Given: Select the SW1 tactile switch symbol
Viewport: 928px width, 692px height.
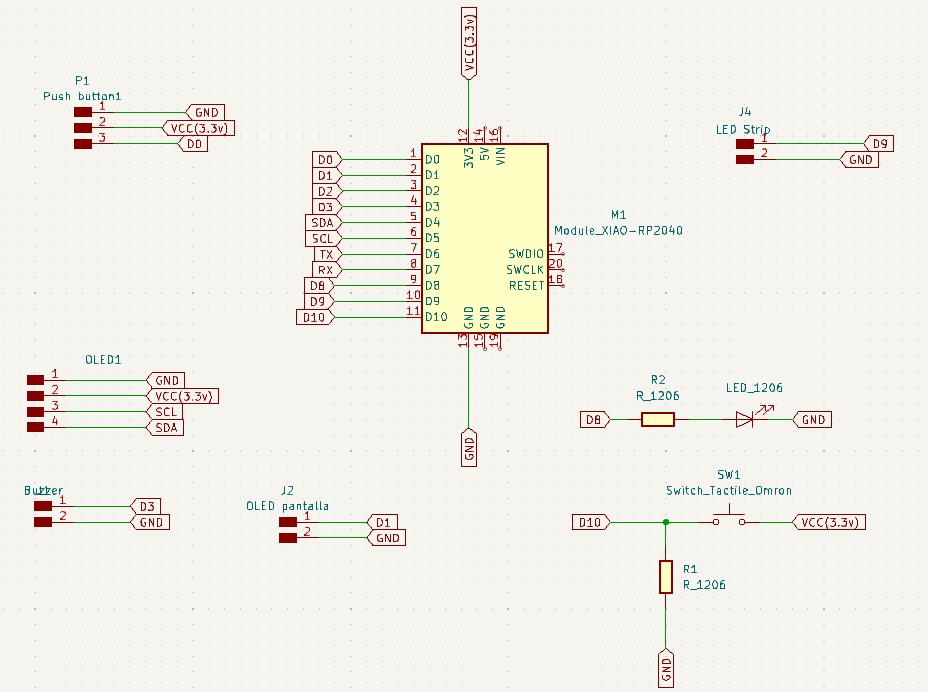Looking at the screenshot, I should pyautogui.click(x=729, y=518).
